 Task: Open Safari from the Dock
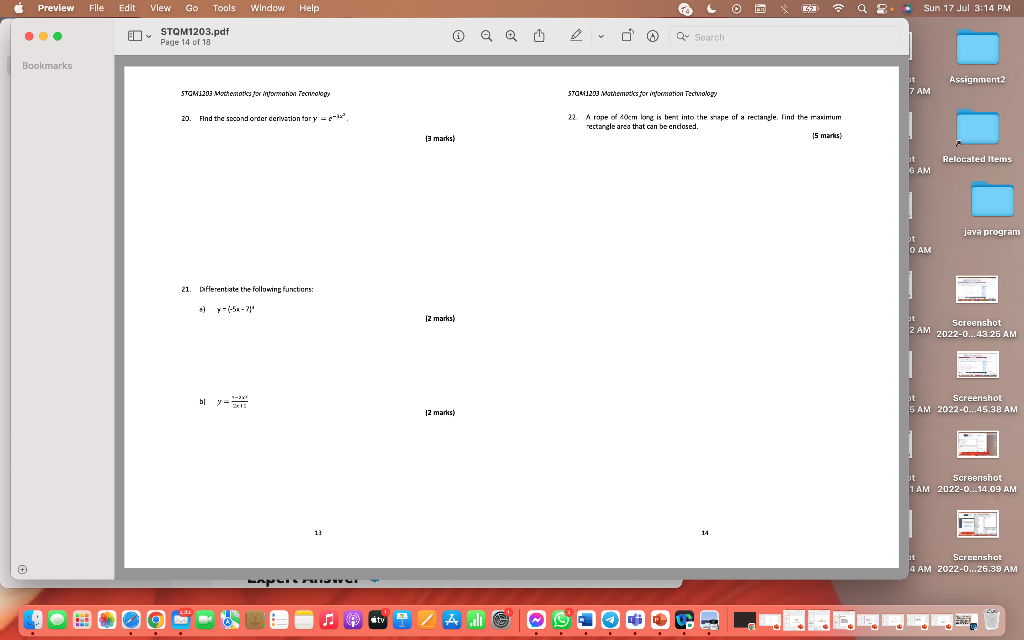(131, 619)
